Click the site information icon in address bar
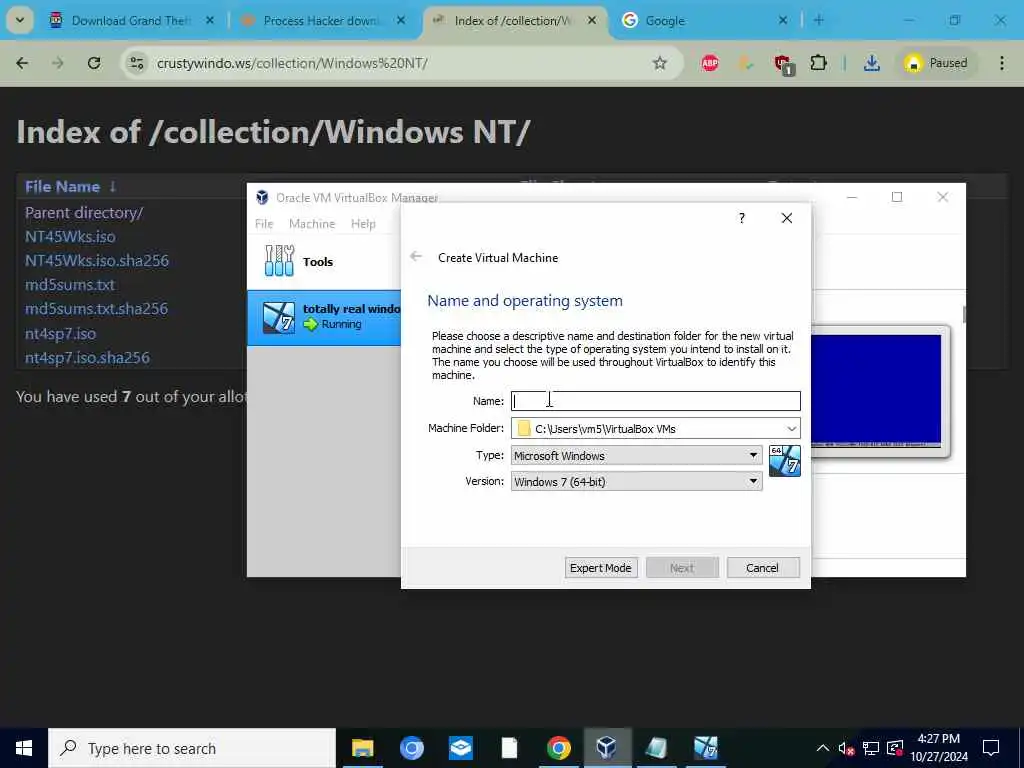The width and height of the screenshot is (1024, 768). click(136, 63)
